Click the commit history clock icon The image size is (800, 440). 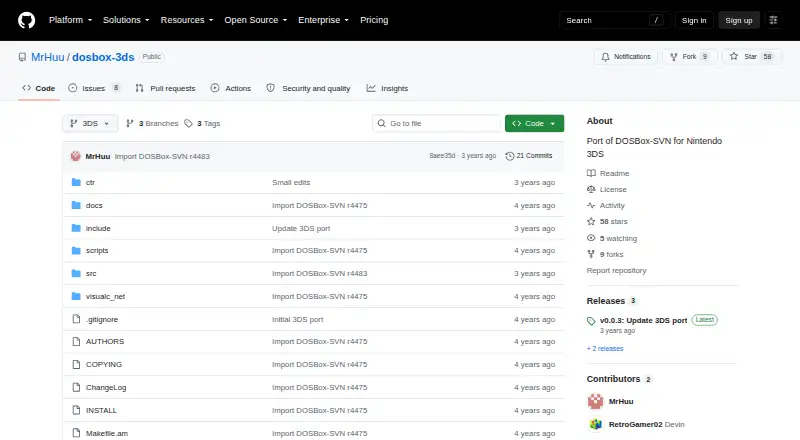coord(509,156)
